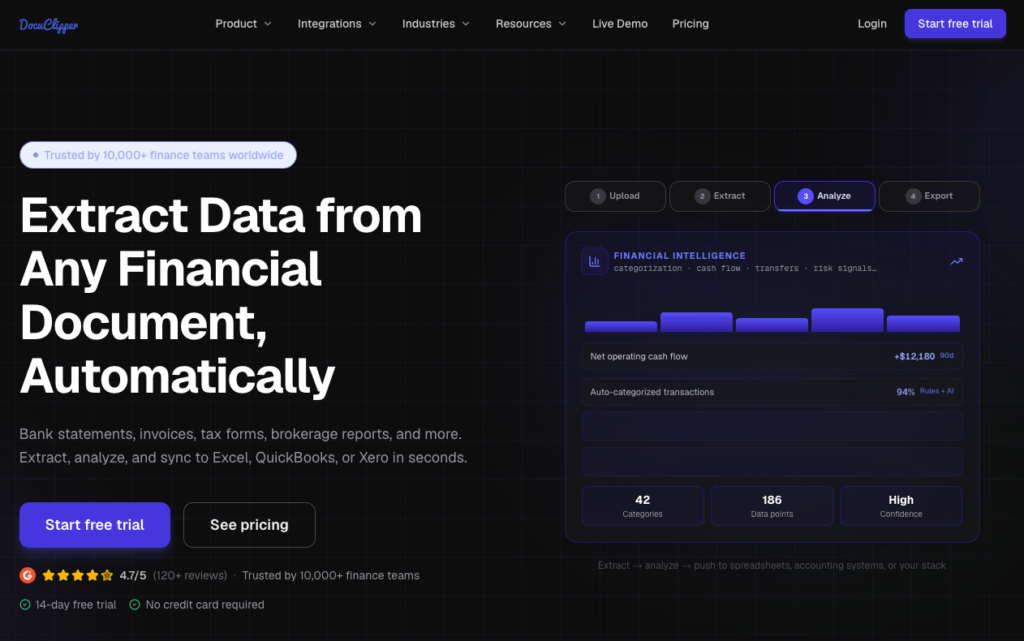Open the Live Demo page
1024x641 pixels.
[620, 23]
